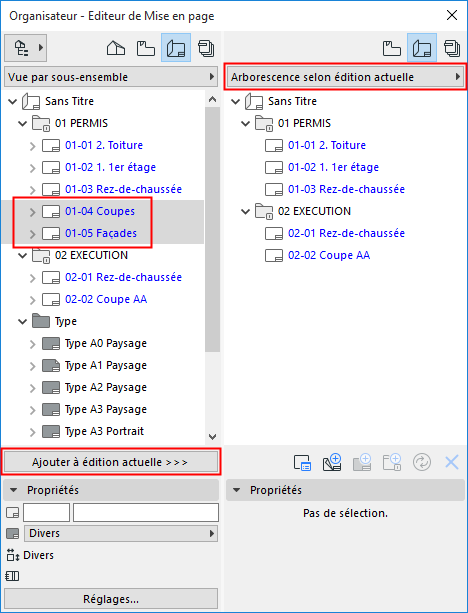This screenshot has height=613, width=468.
Task: Select left 02-02 Coupe AA layout
Action: coord(106,299)
